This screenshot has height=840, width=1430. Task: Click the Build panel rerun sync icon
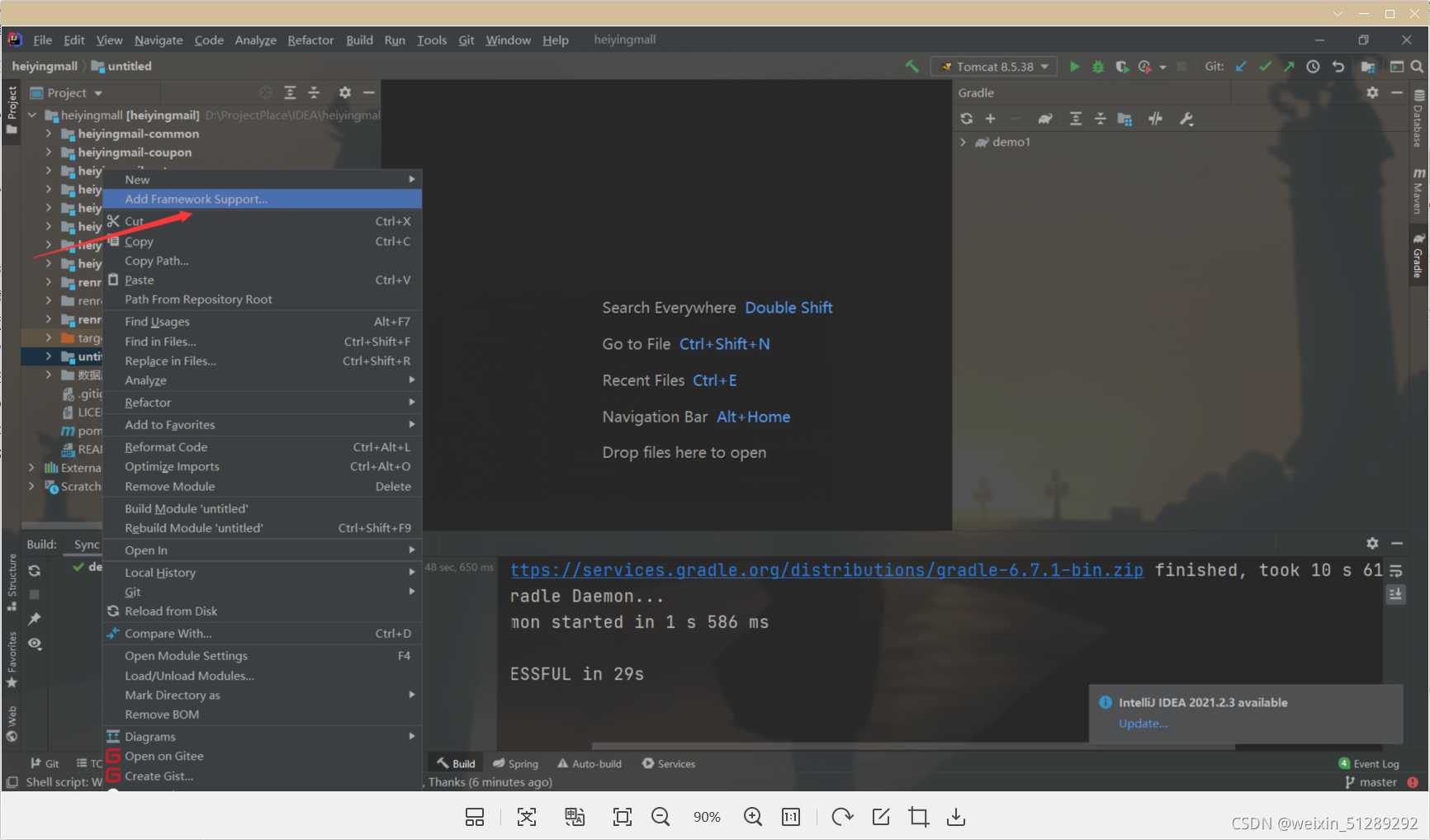pos(35,570)
